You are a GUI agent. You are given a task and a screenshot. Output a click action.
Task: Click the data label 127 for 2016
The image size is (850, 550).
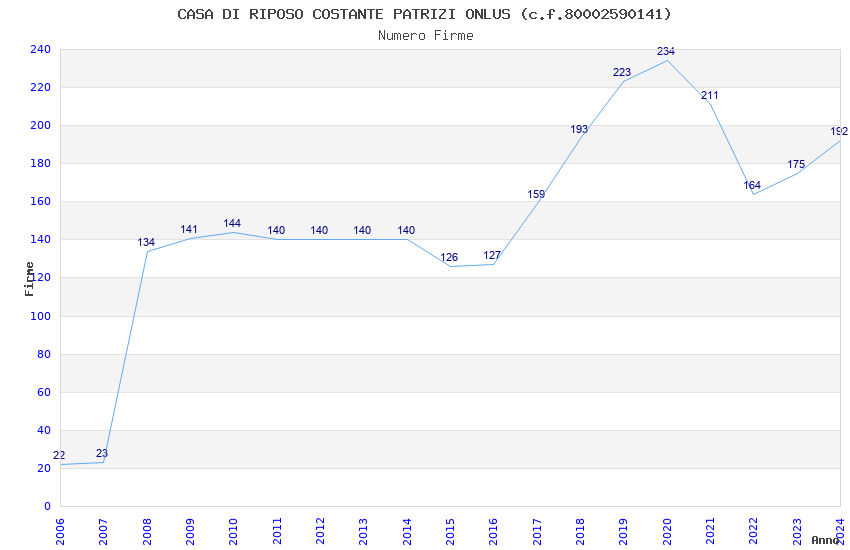click(x=492, y=255)
